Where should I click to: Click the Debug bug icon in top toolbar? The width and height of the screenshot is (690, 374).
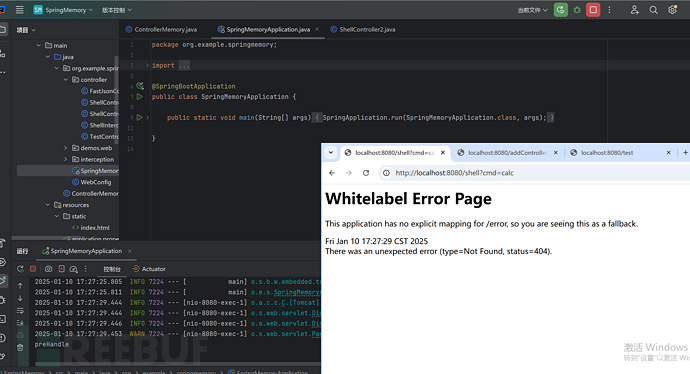577,10
